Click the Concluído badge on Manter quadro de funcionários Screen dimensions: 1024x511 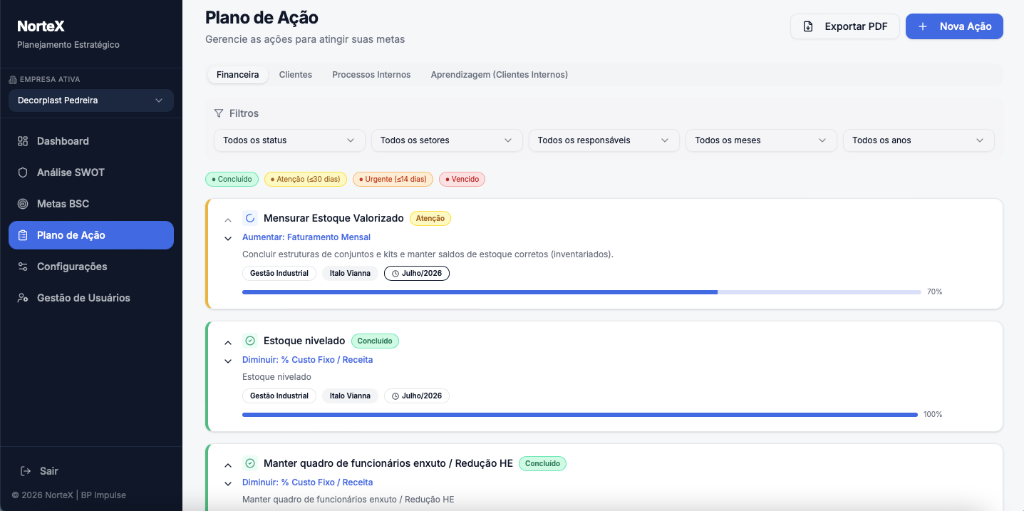(543, 463)
